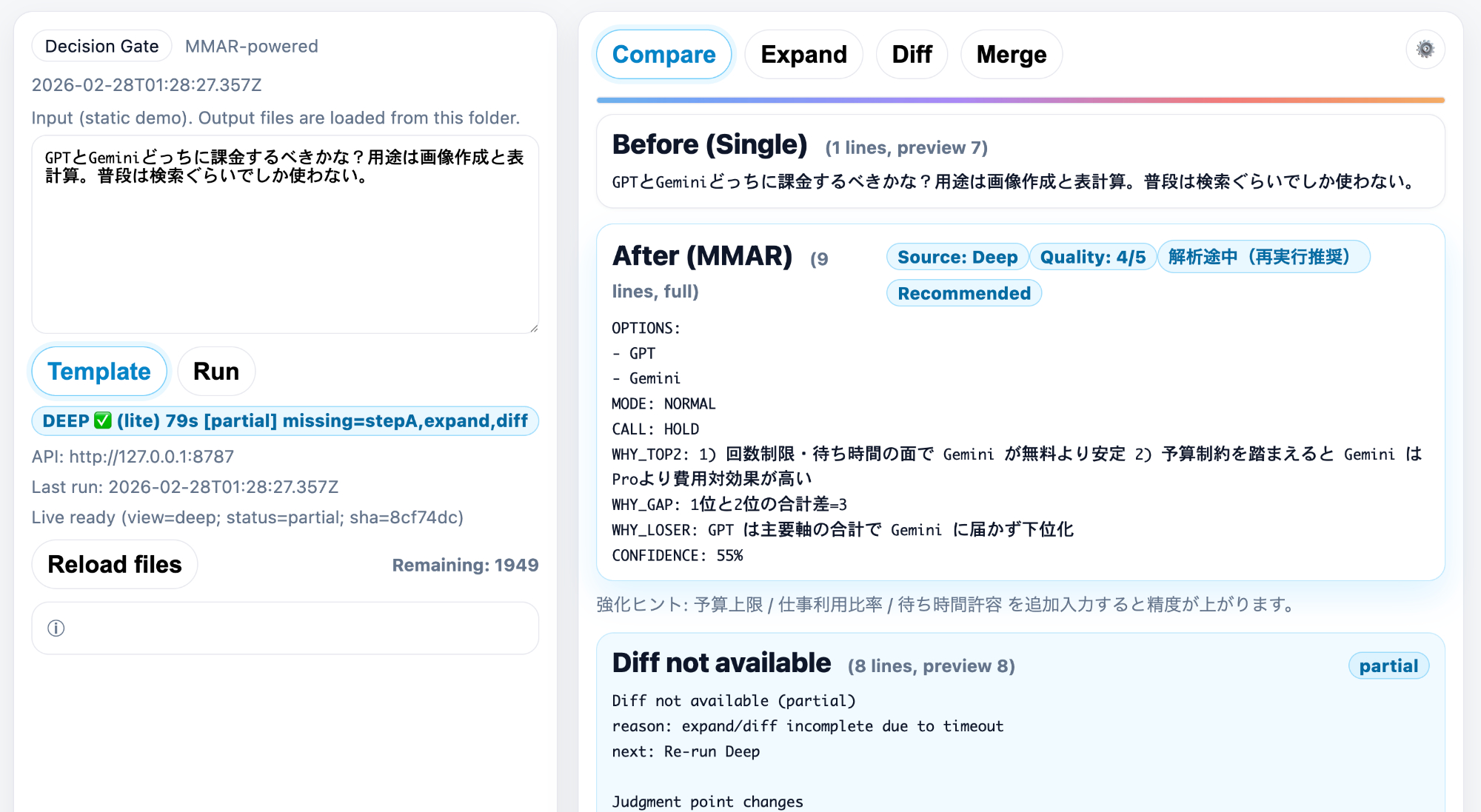The height and width of the screenshot is (812, 1481).
Task: Click the Source: Deep badge
Action: click(957, 257)
